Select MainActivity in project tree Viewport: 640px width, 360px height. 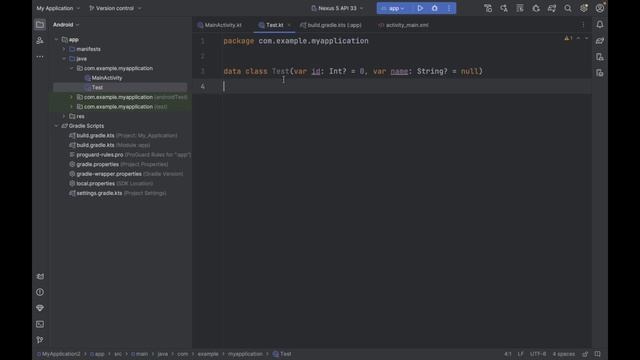coord(107,78)
